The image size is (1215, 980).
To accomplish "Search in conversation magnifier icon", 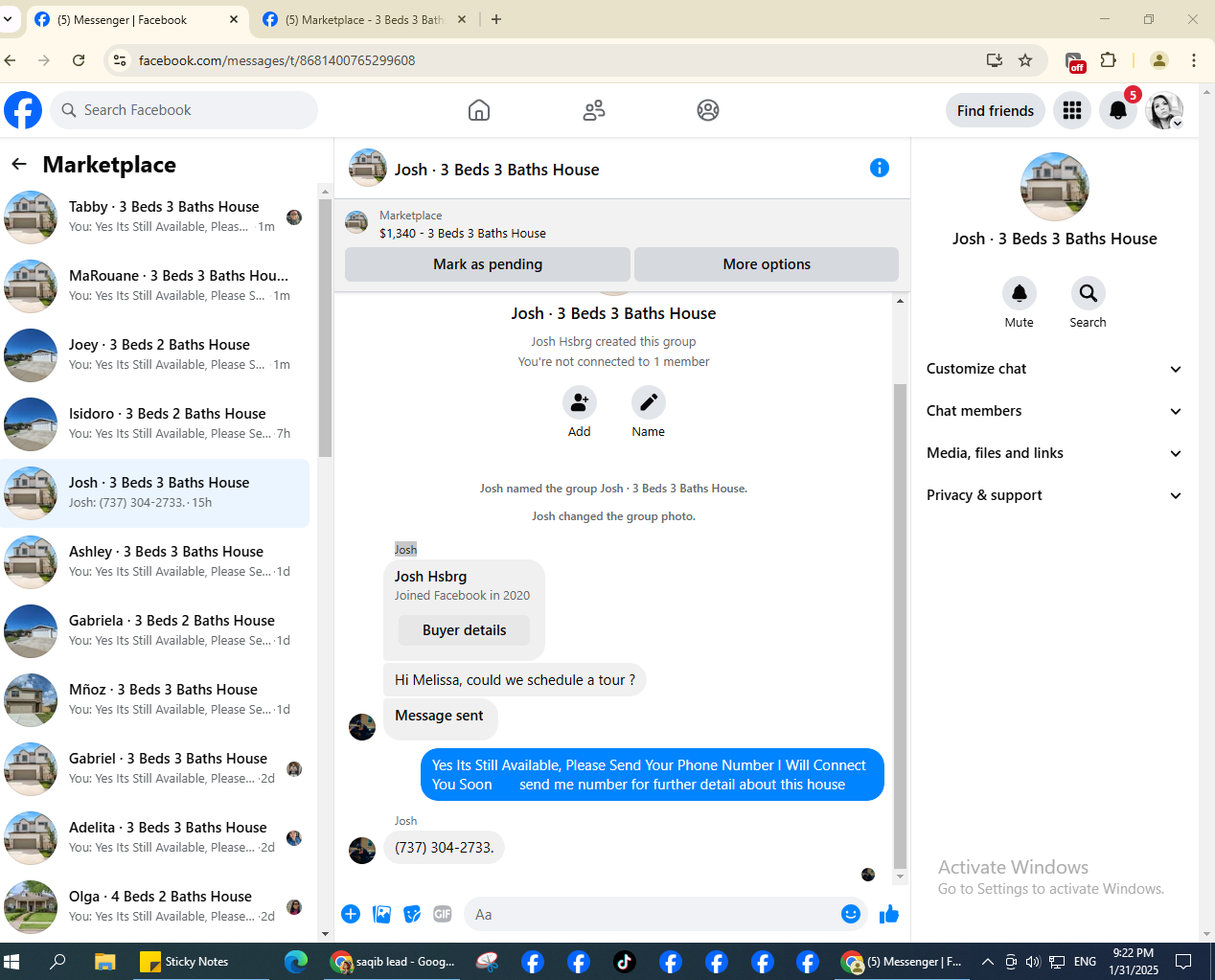I will (x=1089, y=293).
